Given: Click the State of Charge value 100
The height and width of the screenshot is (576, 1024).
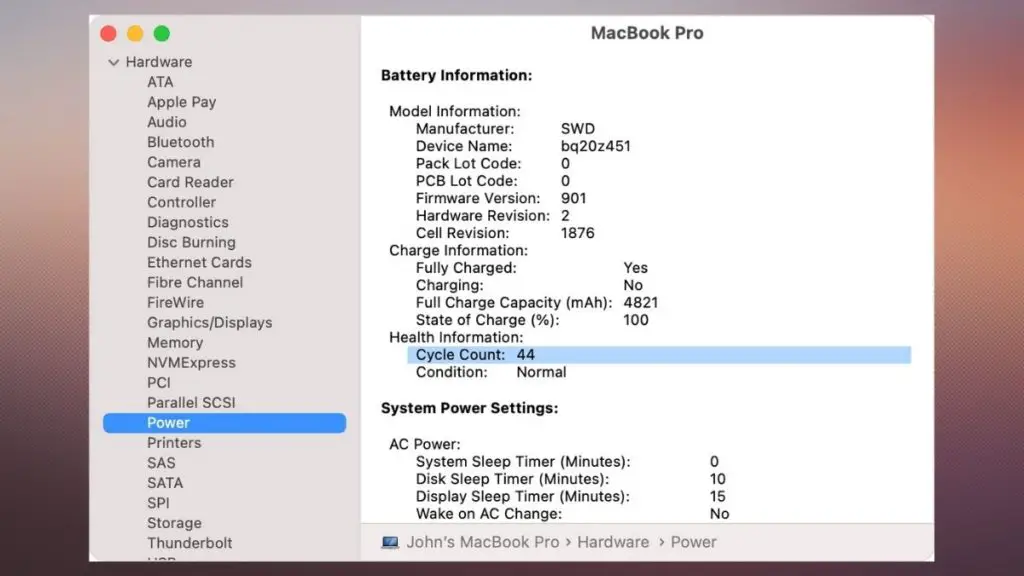Looking at the screenshot, I should click(x=636, y=320).
